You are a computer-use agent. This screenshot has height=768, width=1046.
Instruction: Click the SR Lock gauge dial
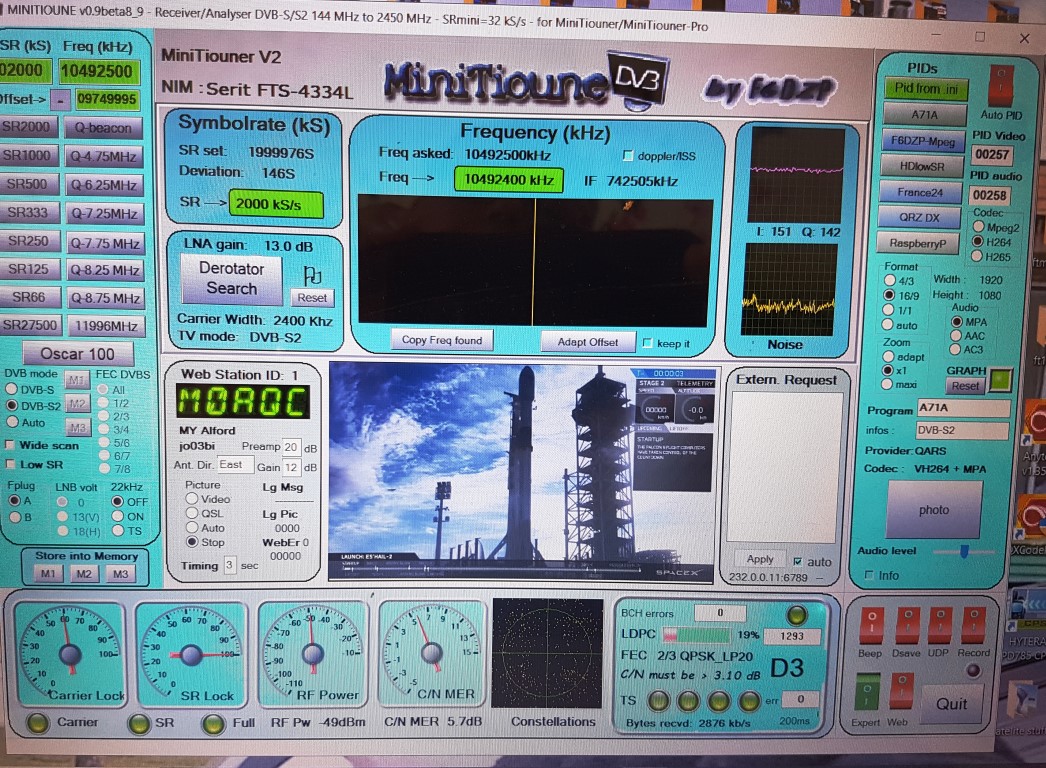click(191, 654)
